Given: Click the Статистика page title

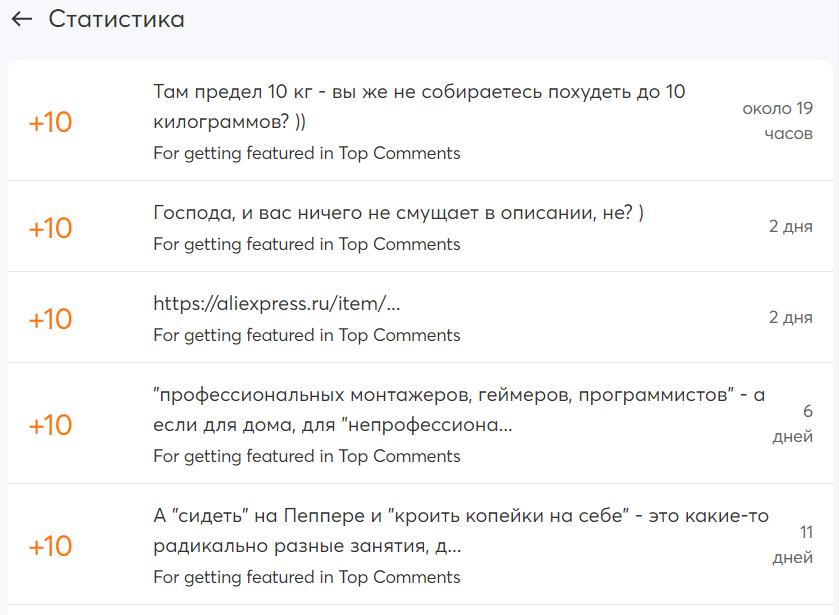Looking at the screenshot, I should 116,20.
